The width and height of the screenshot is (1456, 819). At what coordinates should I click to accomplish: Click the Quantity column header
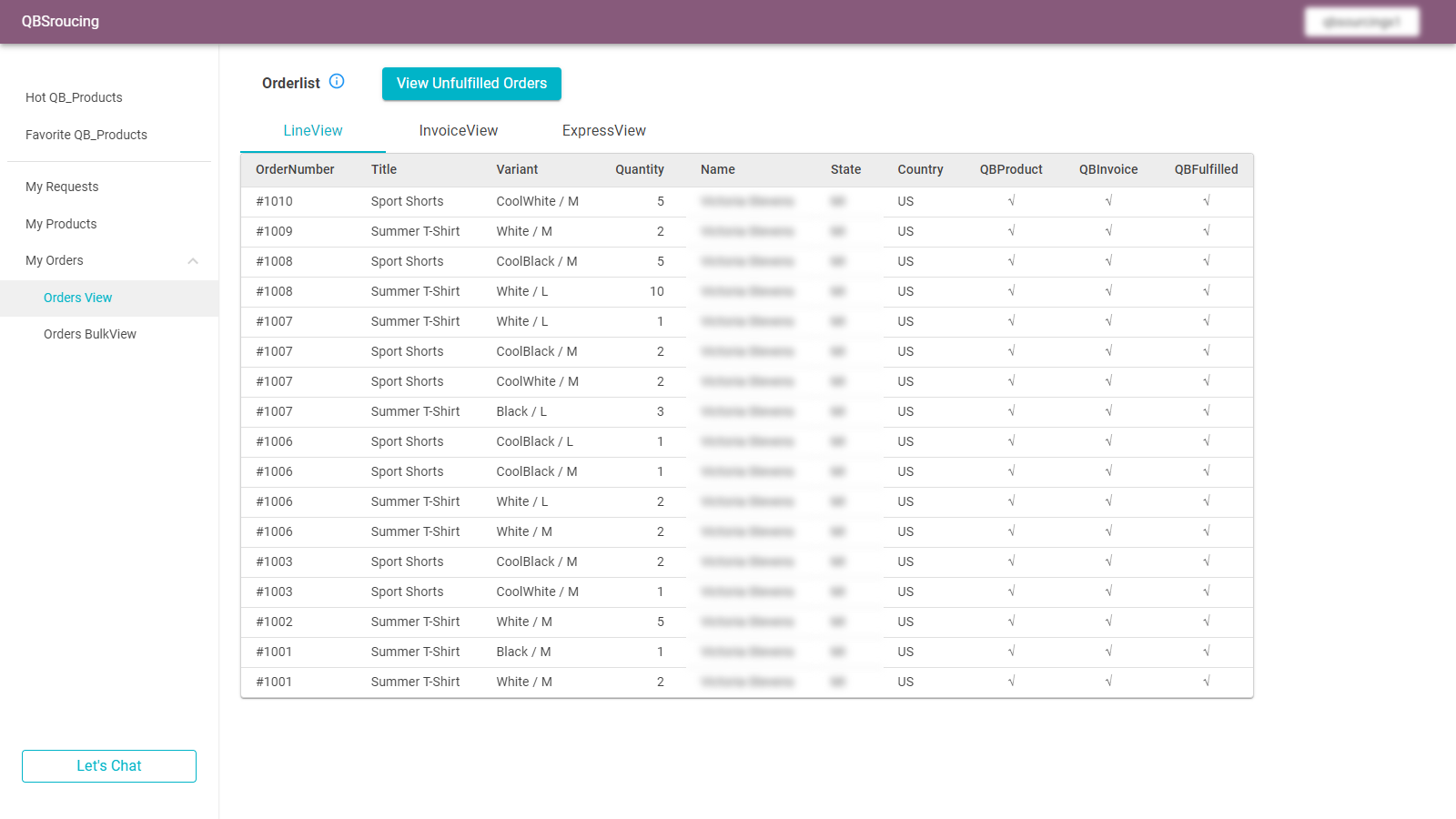pyautogui.click(x=639, y=169)
